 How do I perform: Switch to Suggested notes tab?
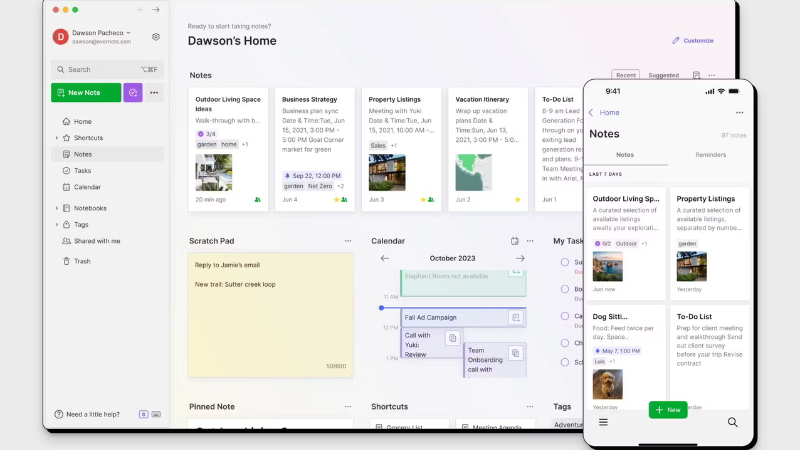pos(663,75)
